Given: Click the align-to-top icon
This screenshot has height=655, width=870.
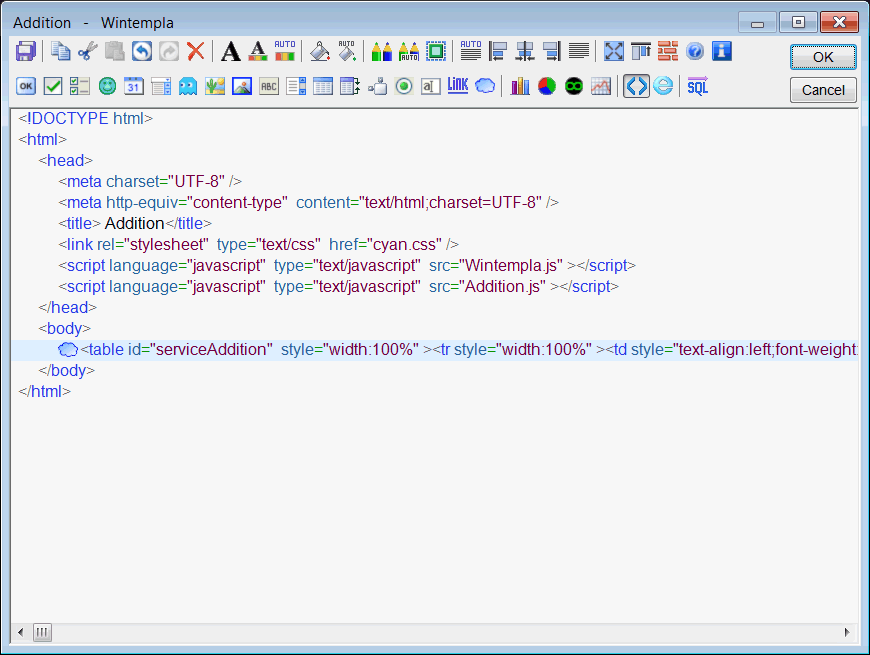Looking at the screenshot, I should (x=641, y=52).
